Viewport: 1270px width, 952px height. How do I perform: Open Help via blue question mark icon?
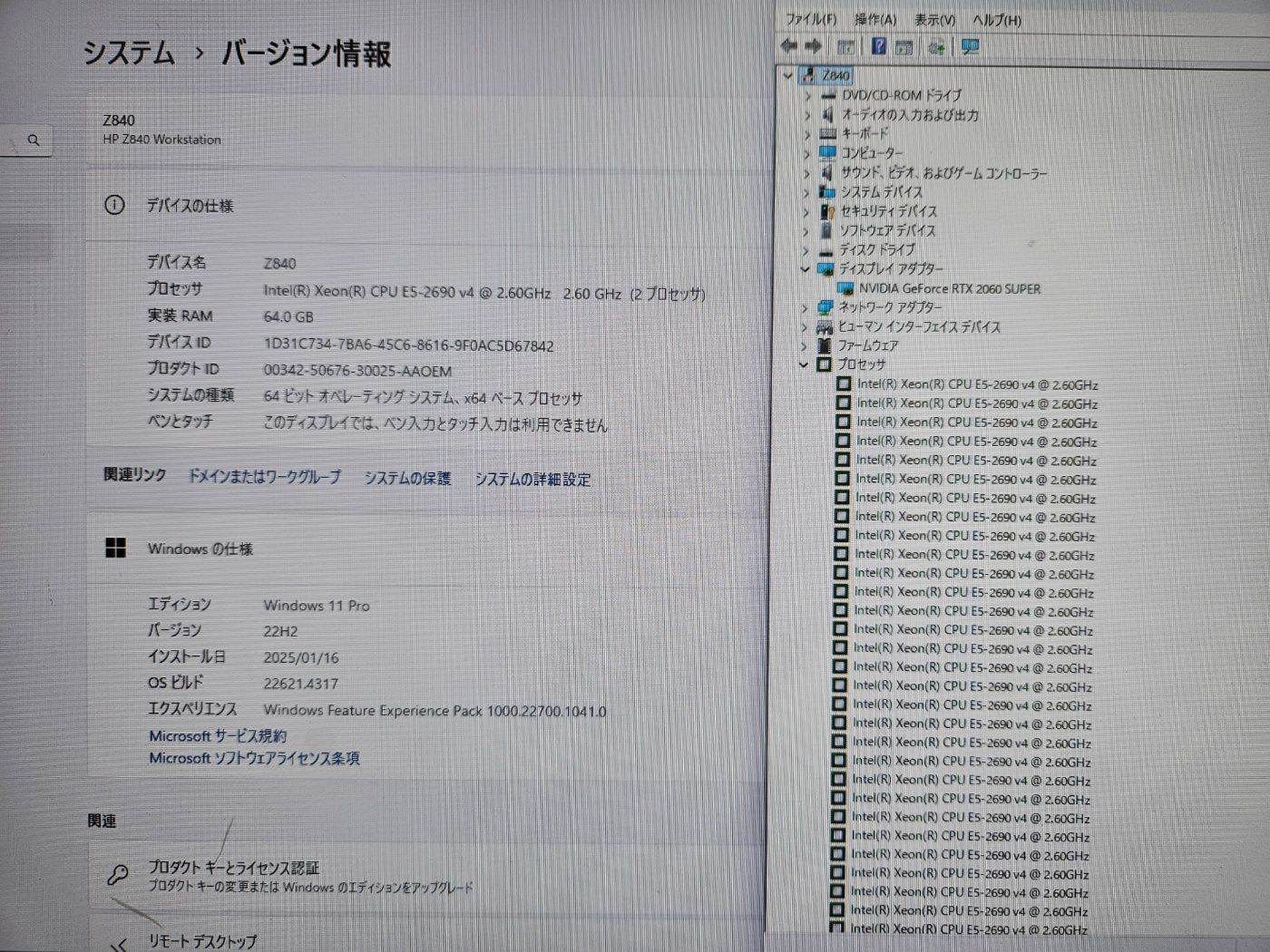tap(878, 46)
